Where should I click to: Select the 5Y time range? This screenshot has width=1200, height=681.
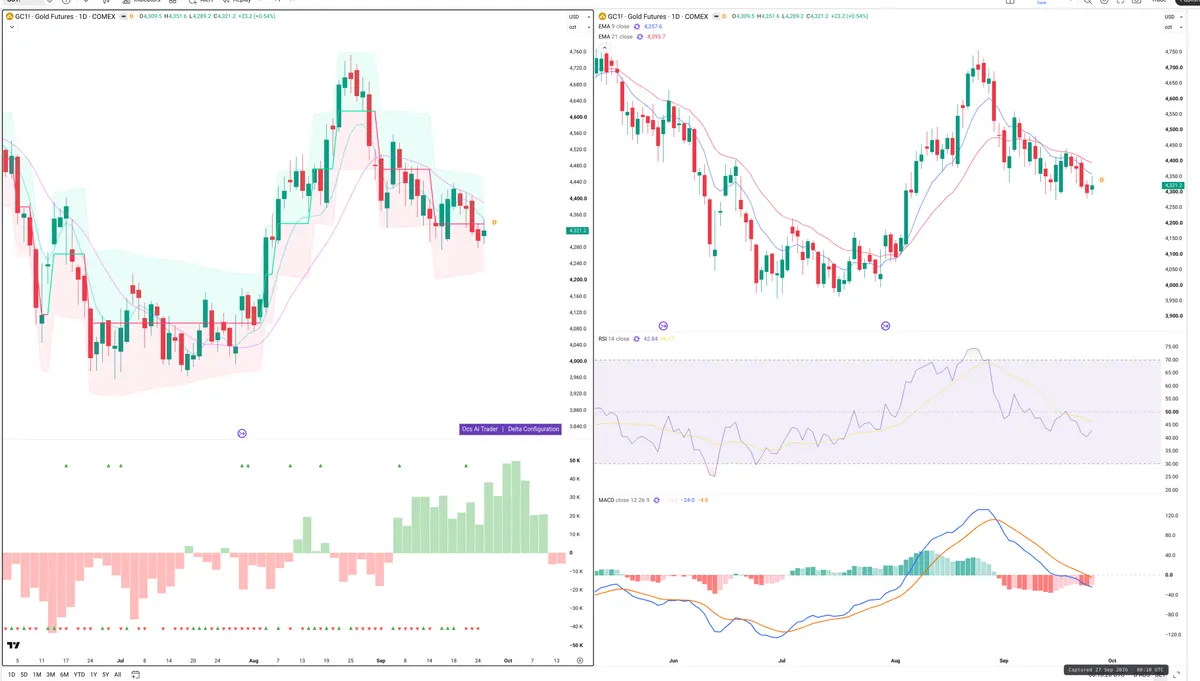point(106,675)
